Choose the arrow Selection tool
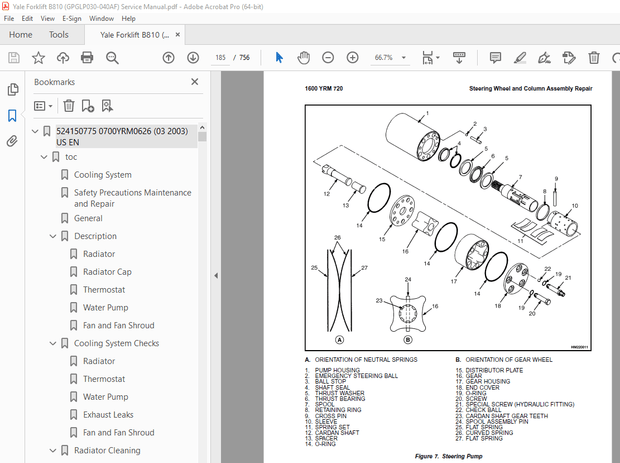Image resolution: width=620 pixels, height=463 pixels. (x=279, y=58)
